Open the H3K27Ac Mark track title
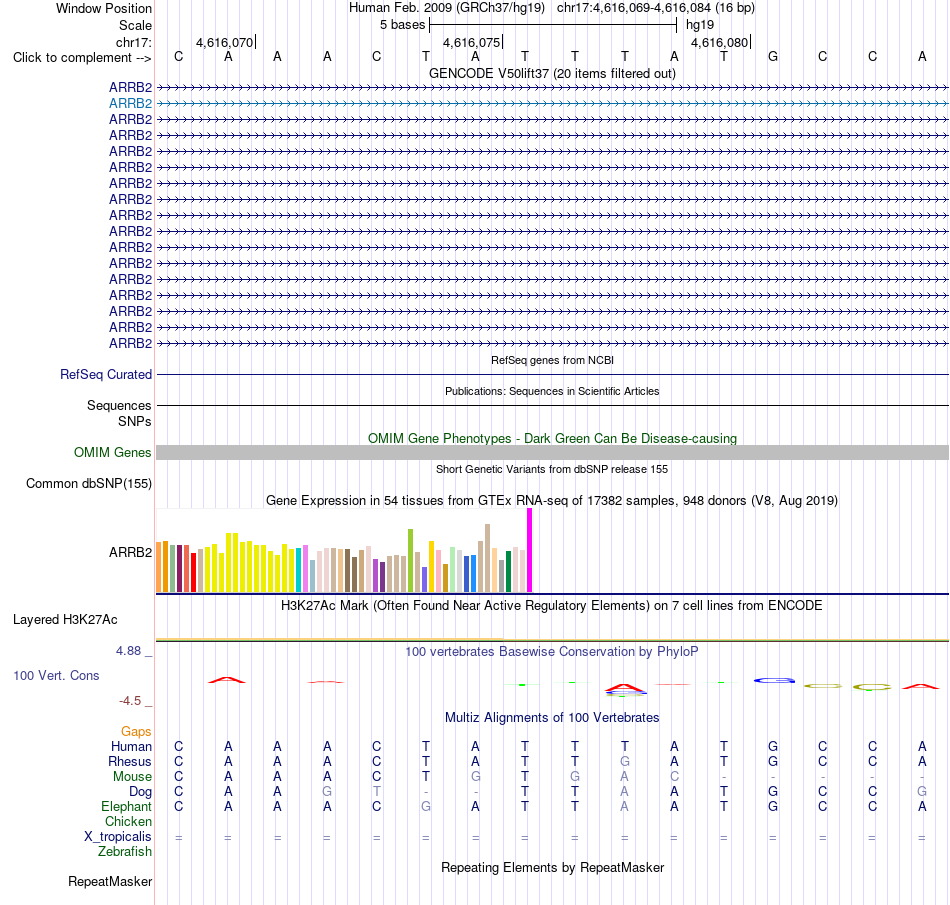The width and height of the screenshot is (950, 905). pyautogui.click(x=552, y=606)
